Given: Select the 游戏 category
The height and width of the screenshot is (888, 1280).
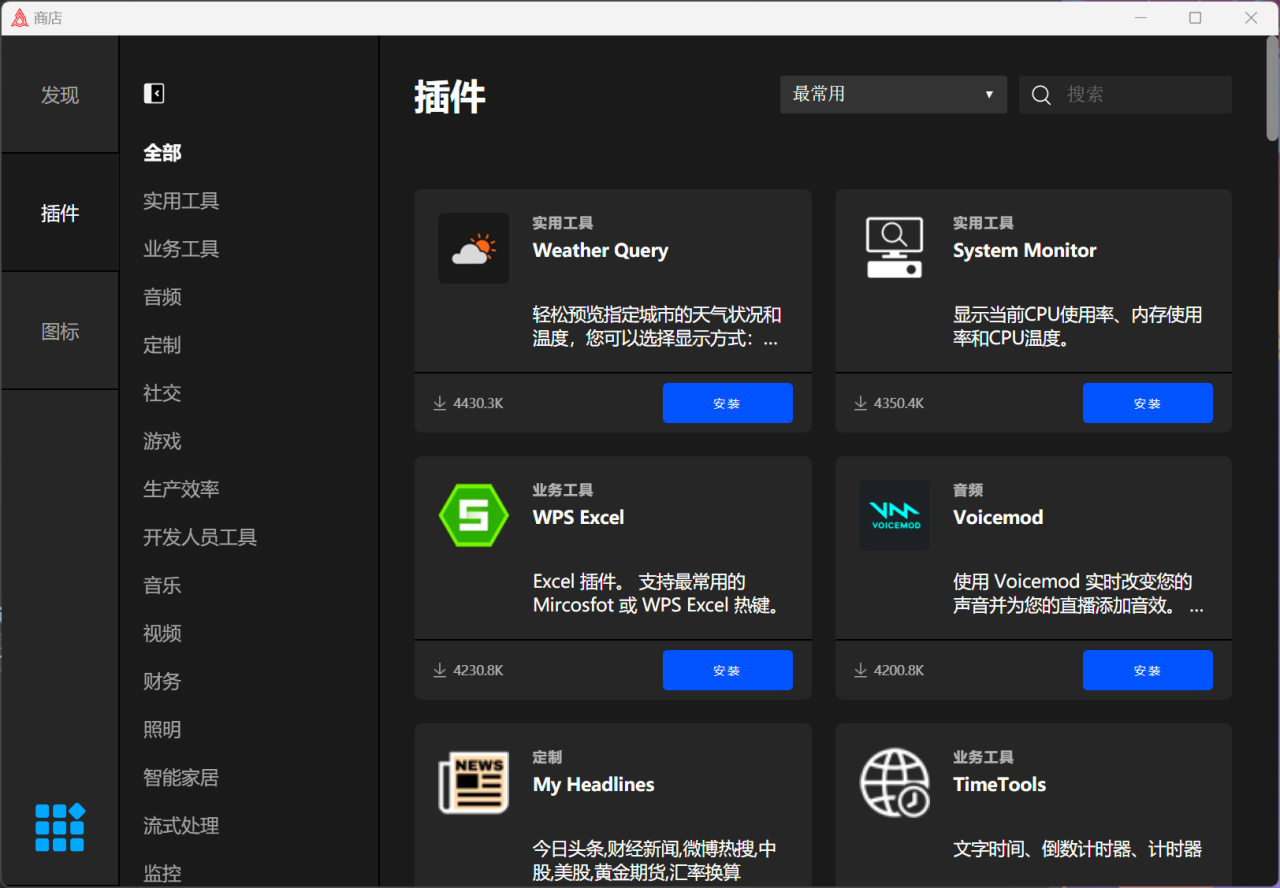Looking at the screenshot, I should [x=162, y=440].
